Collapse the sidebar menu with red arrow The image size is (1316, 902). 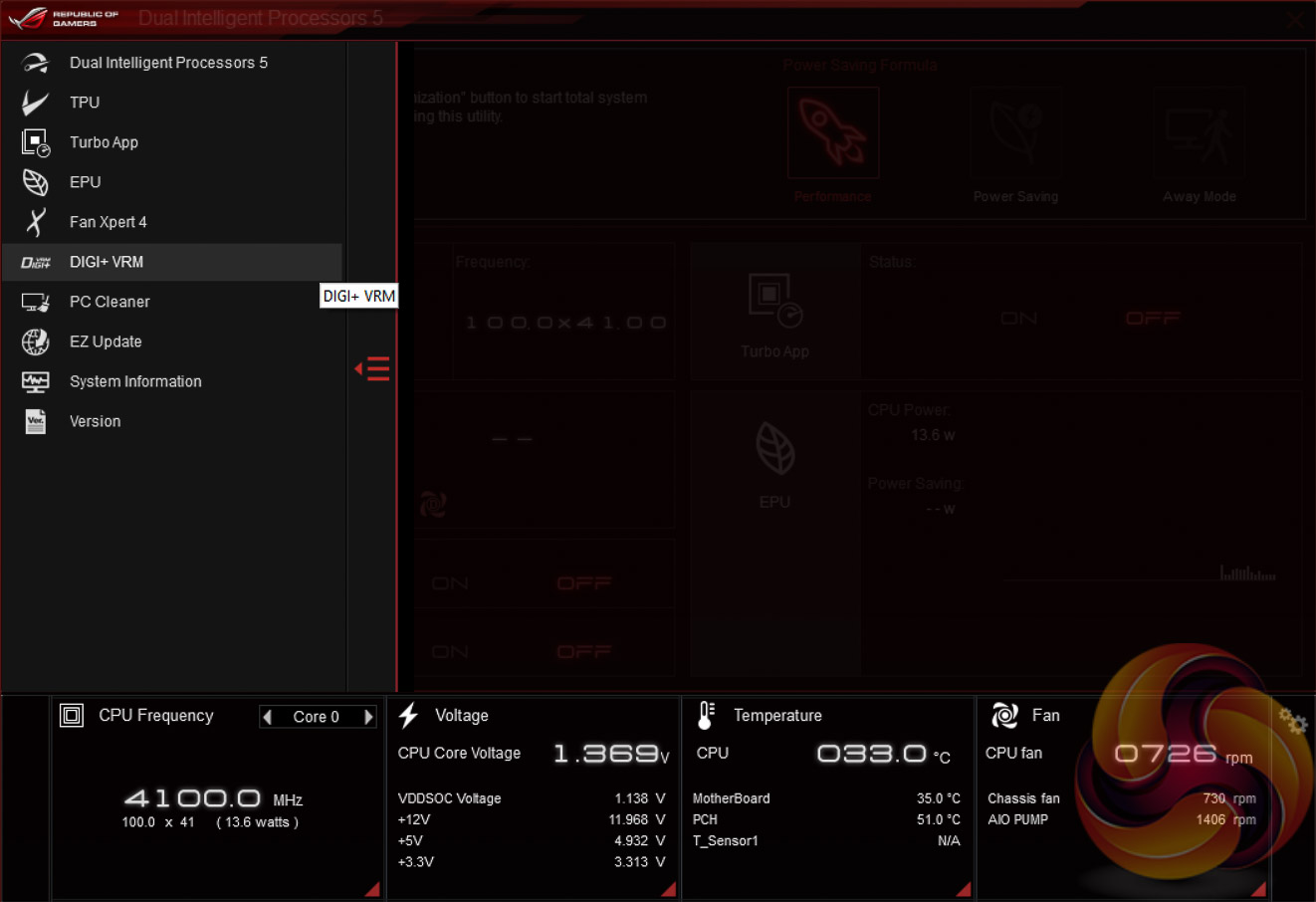372,369
